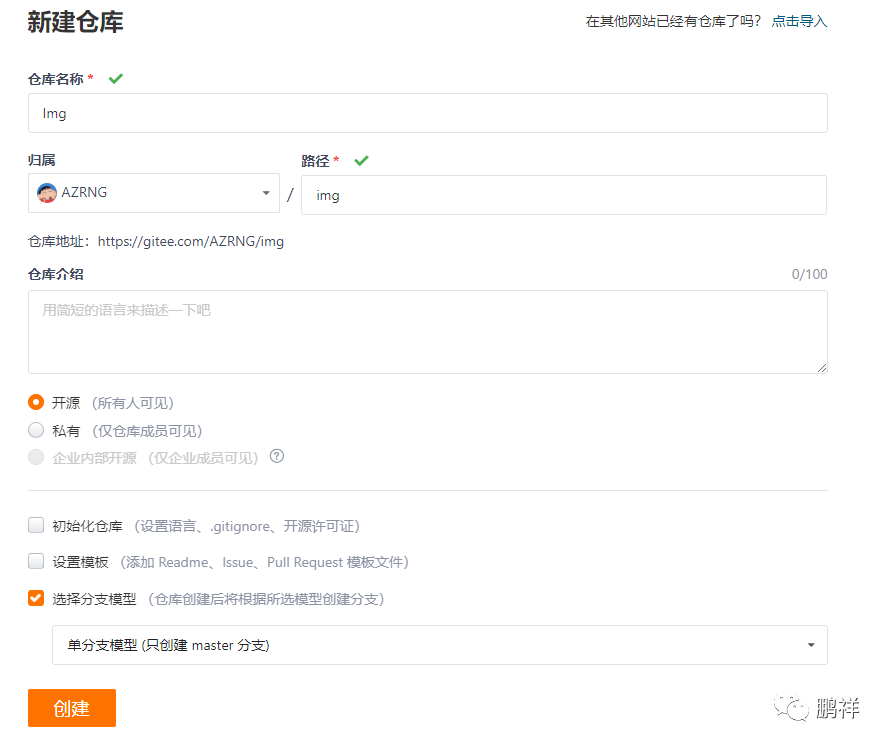The width and height of the screenshot is (888, 747).
Task: Focus the 仓库名称 field containing Img
Action: (x=428, y=113)
